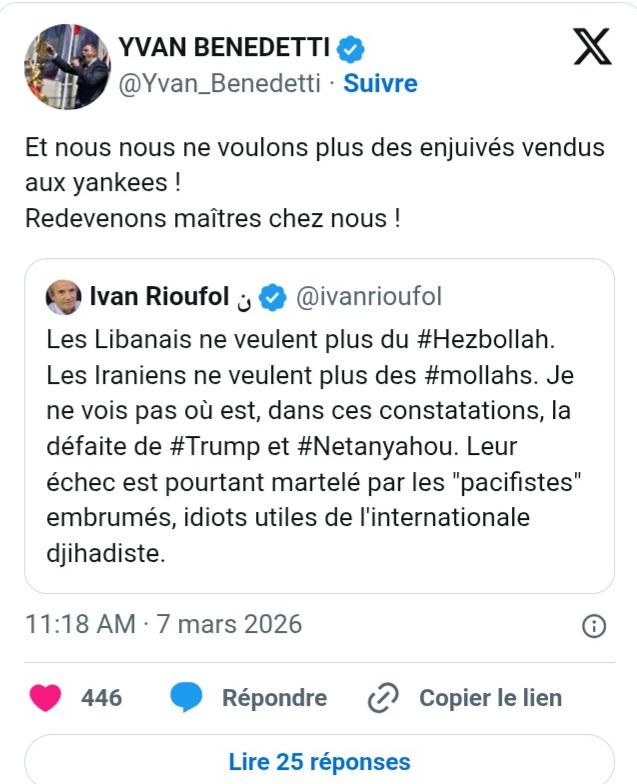This screenshot has height=784, width=637.
Task: Click the pink heart like icon
Action: click(x=46, y=697)
